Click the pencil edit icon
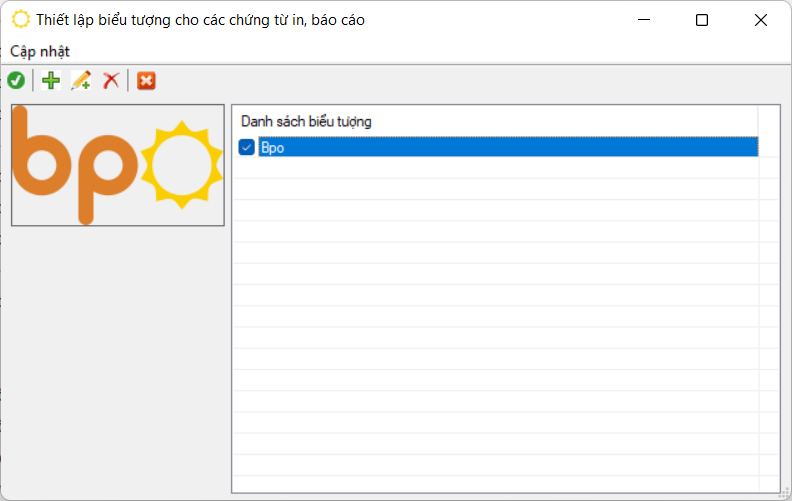Image resolution: width=792 pixels, height=501 pixels. pyautogui.click(x=81, y=81)
